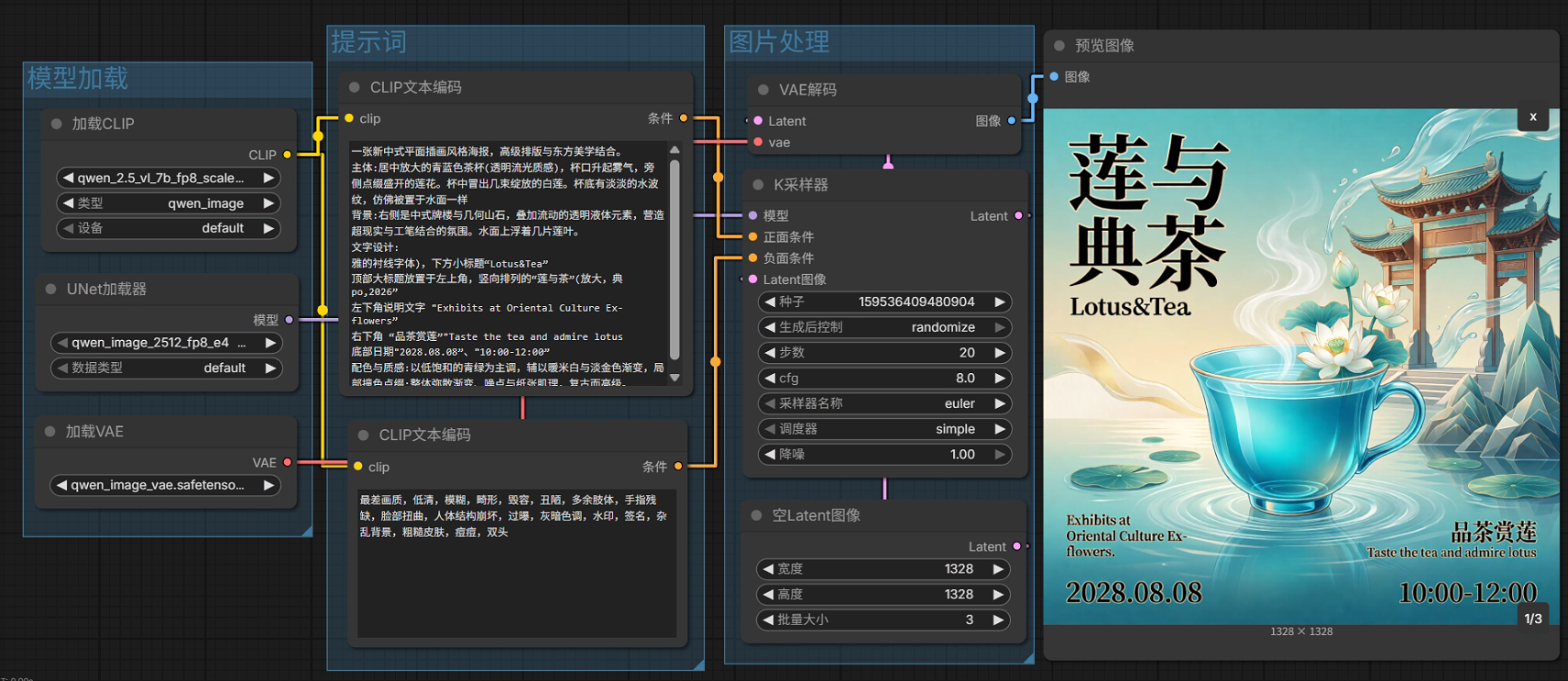The width and height of the screenshot is (1568, 681).
Task: Select the 模型加载 group title
Action: point(78,79)
